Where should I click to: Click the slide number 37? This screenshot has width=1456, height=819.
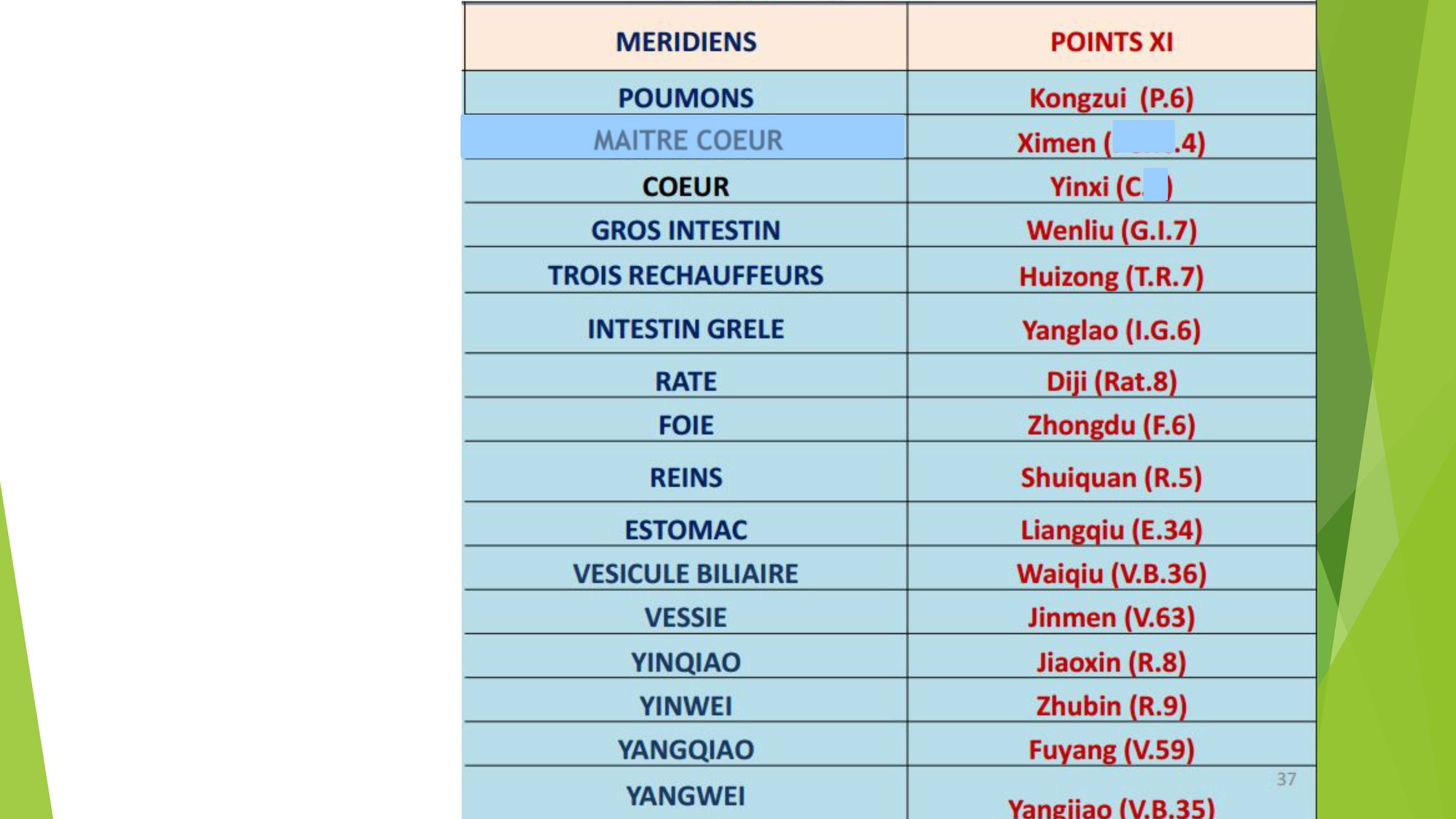tap(1286, 779)
